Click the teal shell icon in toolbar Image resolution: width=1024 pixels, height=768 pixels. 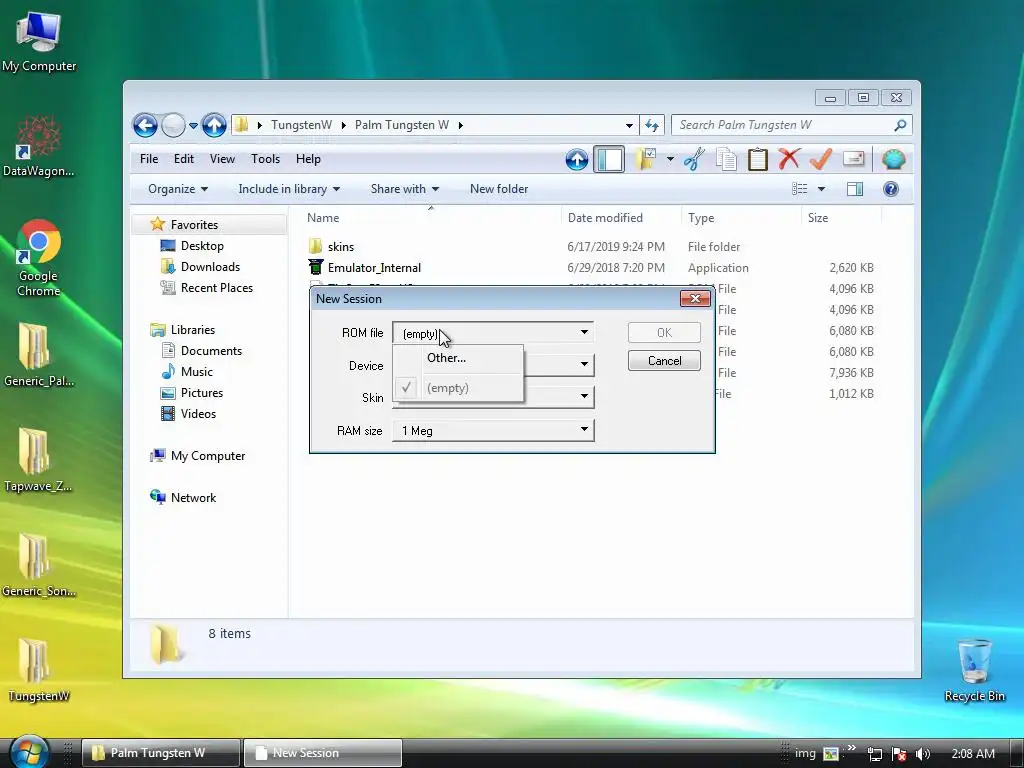(893, 159)
